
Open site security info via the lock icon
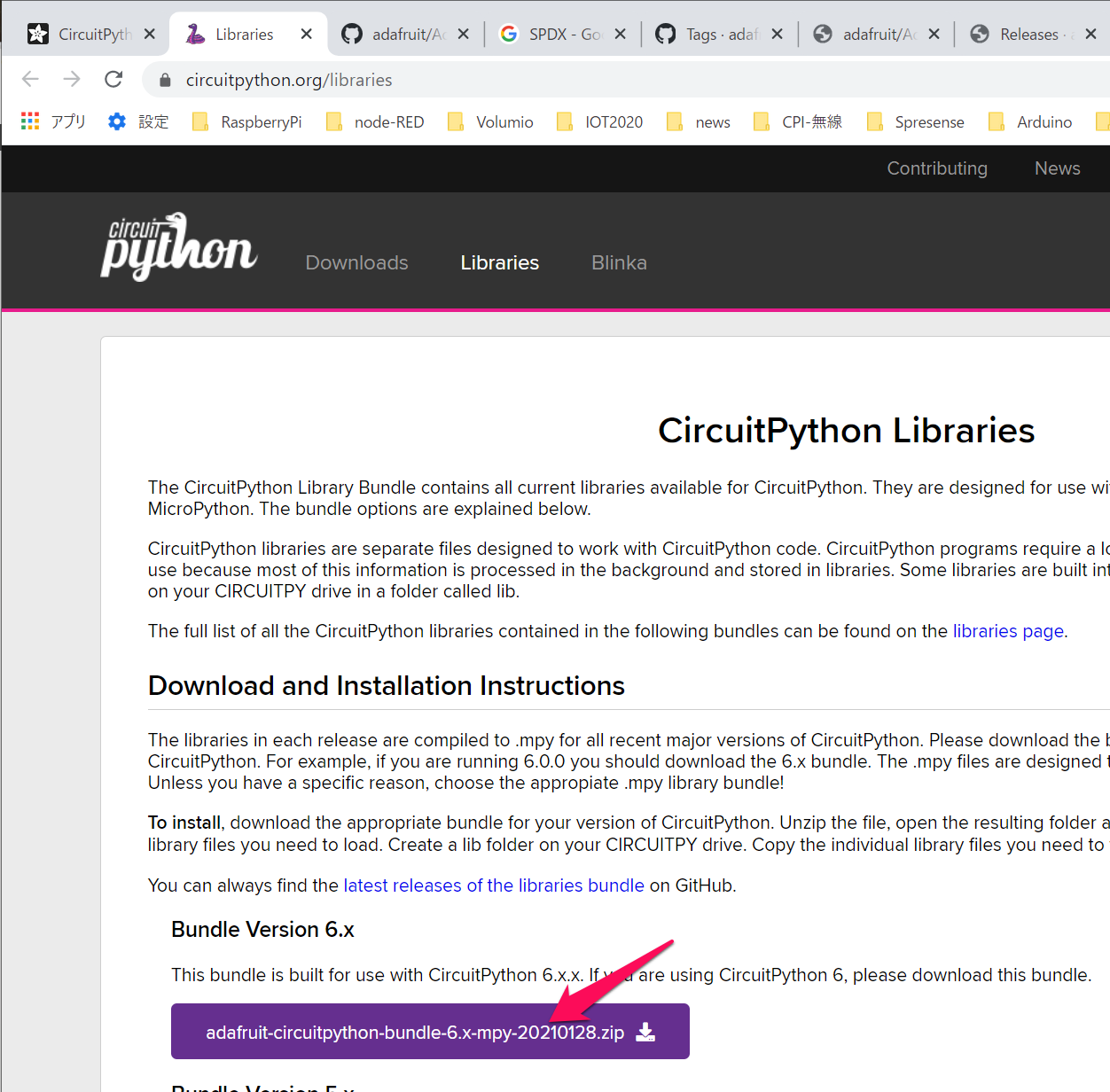[165, 80]
